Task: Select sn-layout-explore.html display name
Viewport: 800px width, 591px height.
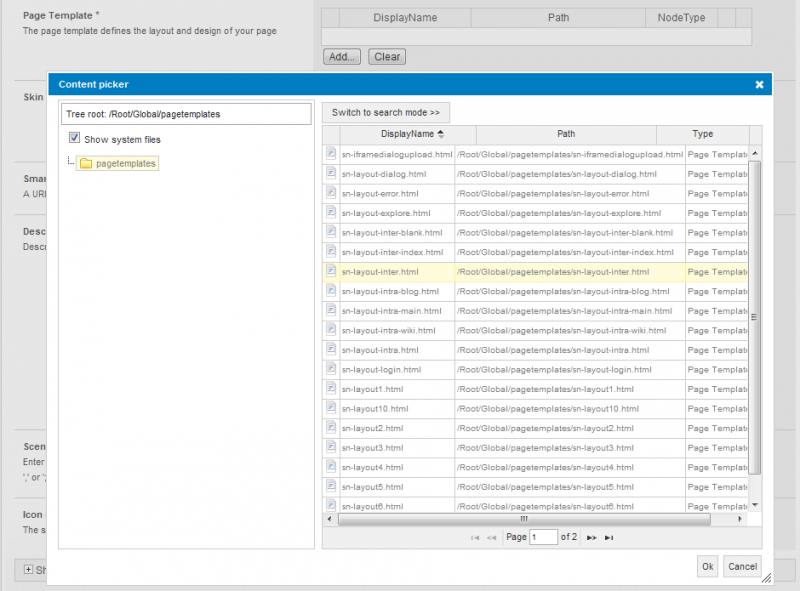Action: [386, 213]
